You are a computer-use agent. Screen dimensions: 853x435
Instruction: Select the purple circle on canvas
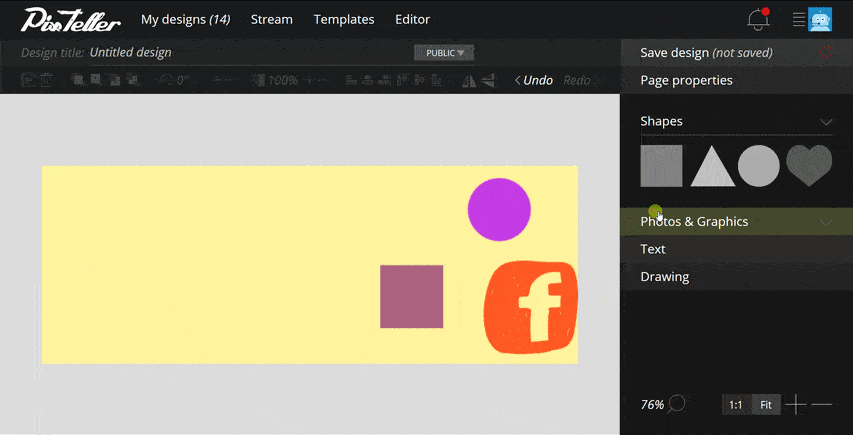coord(499,209)
